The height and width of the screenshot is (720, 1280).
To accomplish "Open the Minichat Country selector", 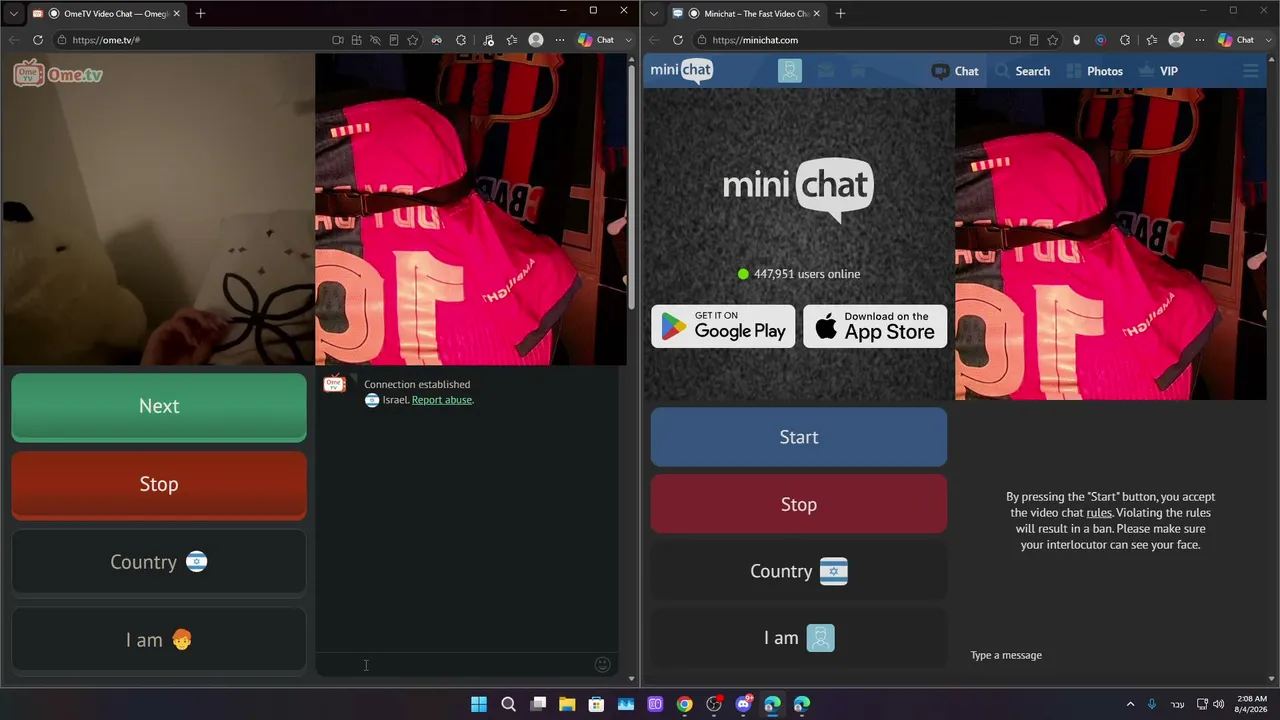I will pos(799,571).
